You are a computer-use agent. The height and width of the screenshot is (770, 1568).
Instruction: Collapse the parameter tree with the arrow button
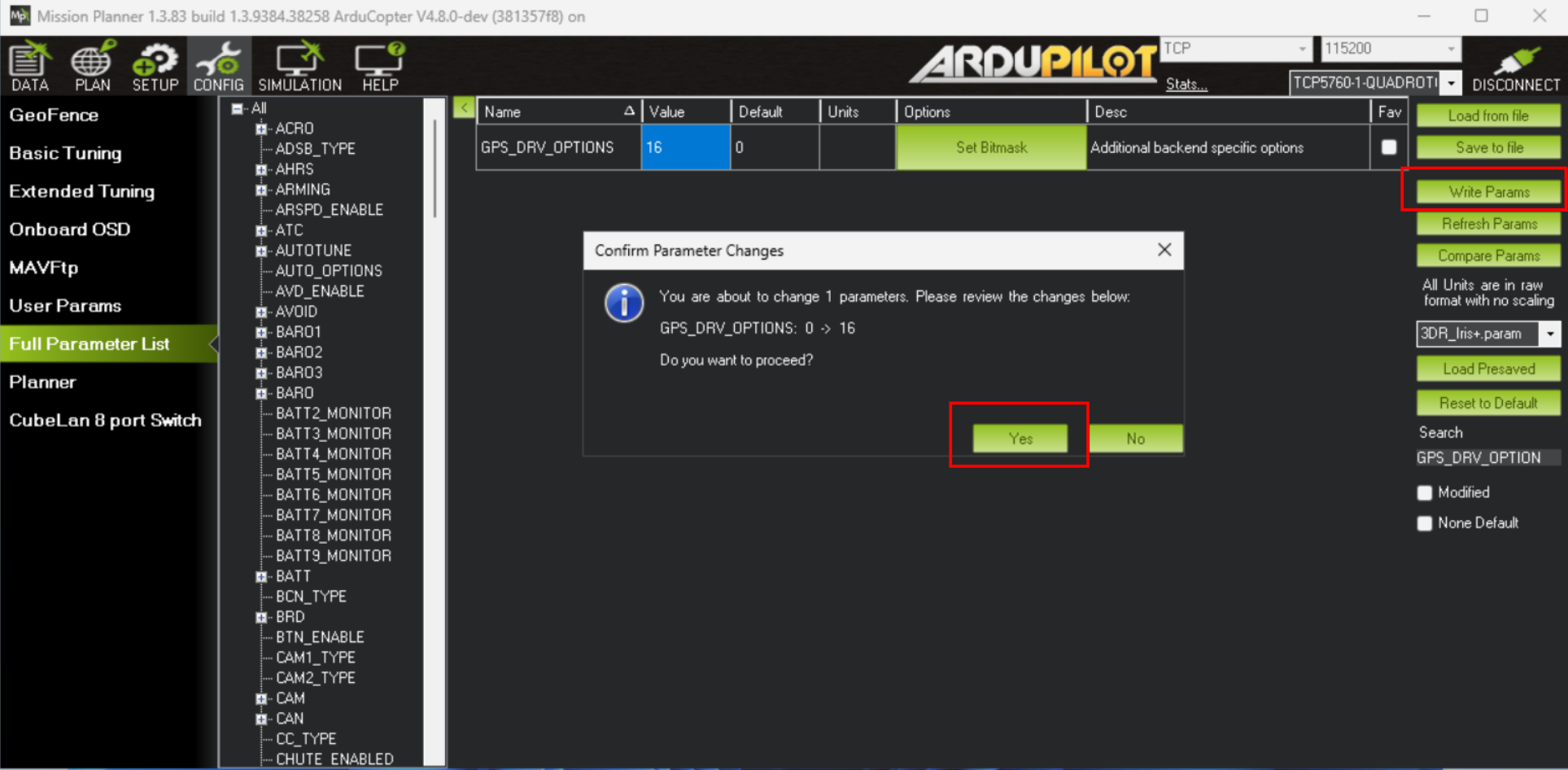tap(464, 107)
